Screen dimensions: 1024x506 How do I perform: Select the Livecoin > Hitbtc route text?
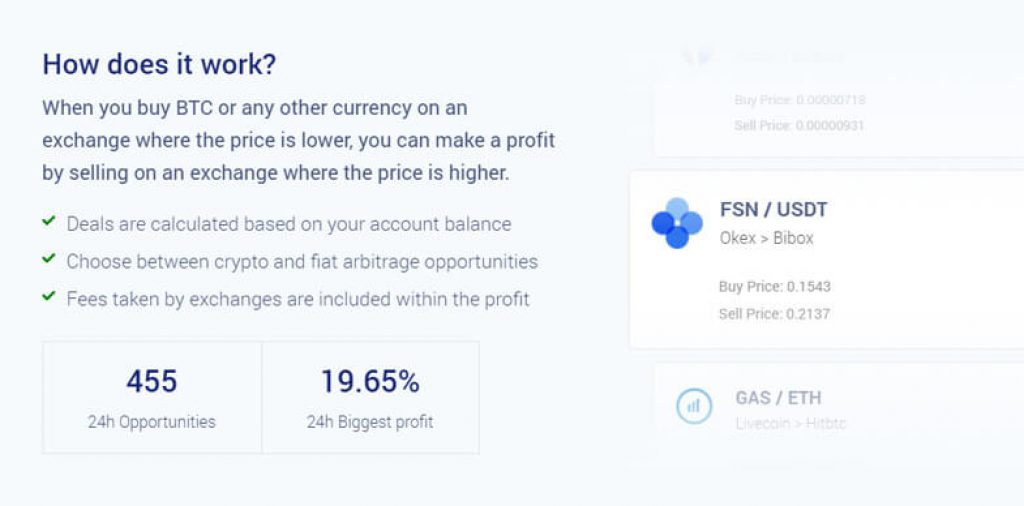pyautogui.click(x=790, y=424)
